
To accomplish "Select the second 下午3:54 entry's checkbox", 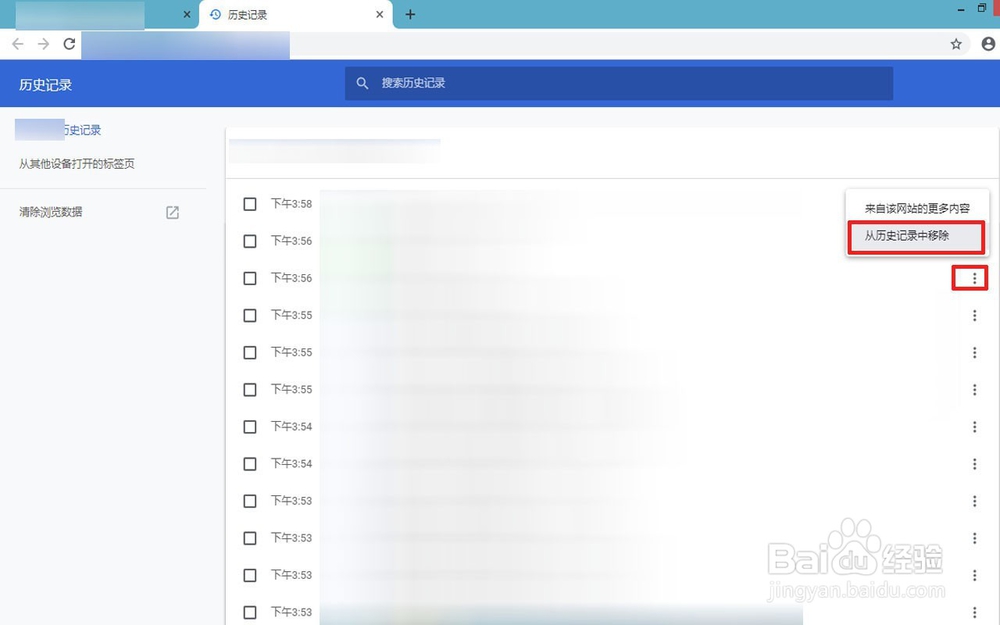I will [x=250, y=464].
